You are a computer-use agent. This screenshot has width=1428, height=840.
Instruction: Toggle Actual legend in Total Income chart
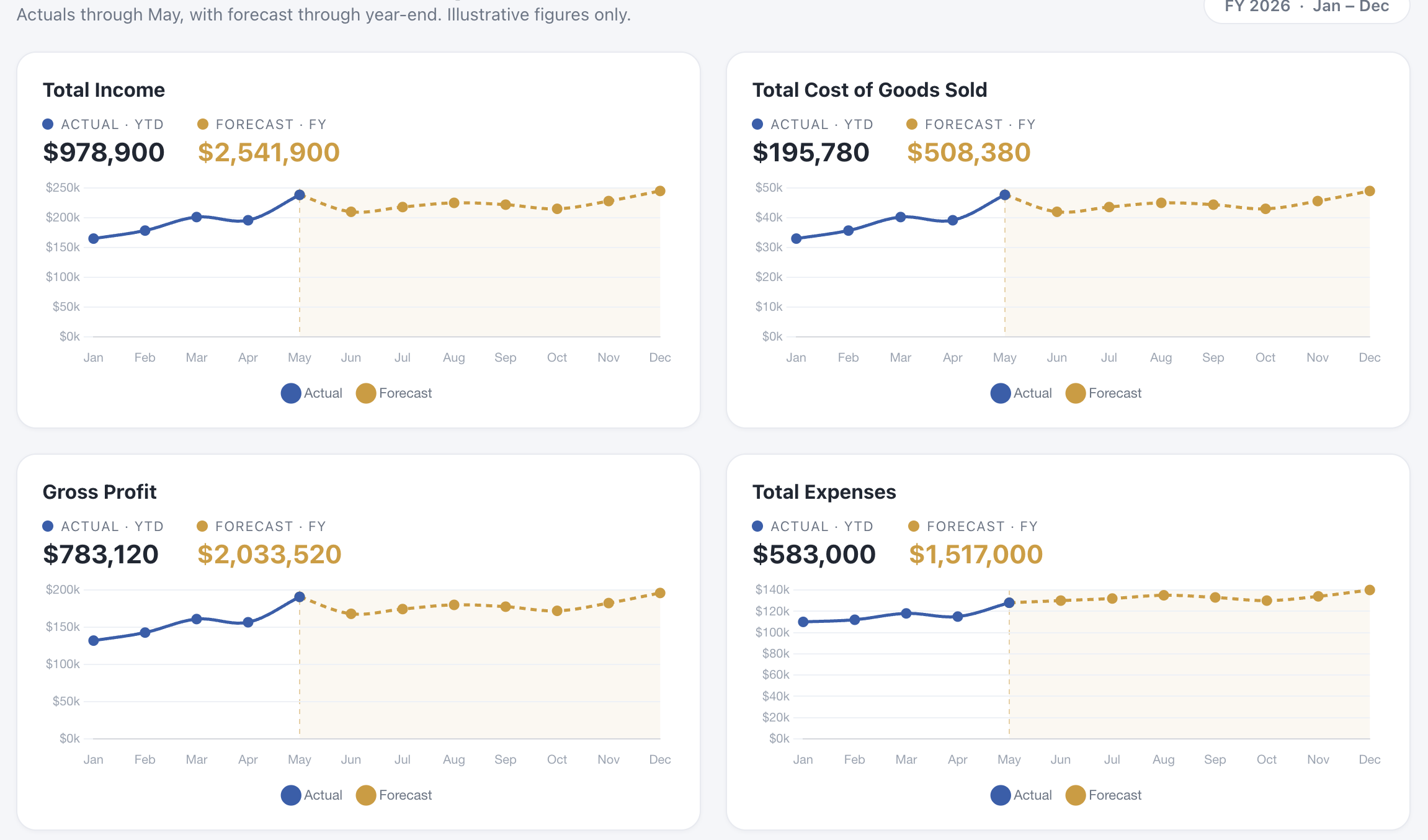point(311,393)
